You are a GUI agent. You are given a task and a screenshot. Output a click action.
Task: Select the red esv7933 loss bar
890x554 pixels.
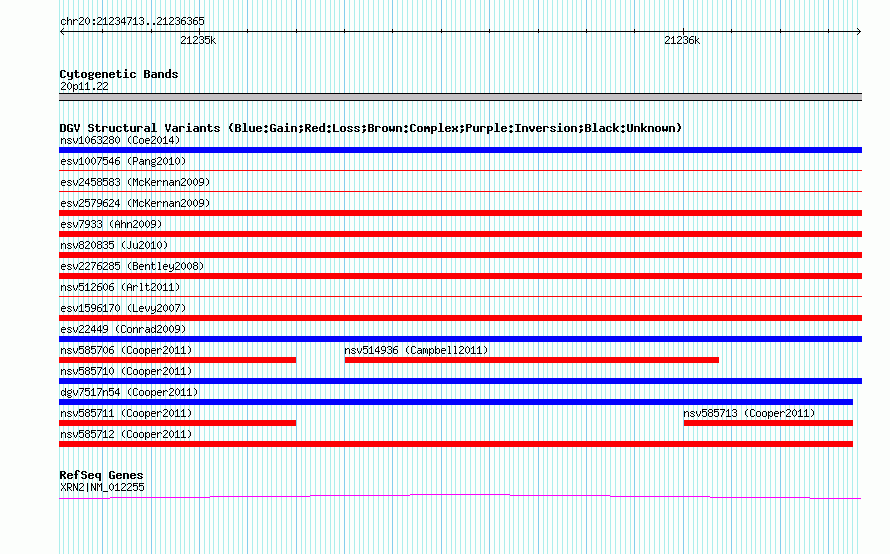pyautogui.click(x=460, y=234)
